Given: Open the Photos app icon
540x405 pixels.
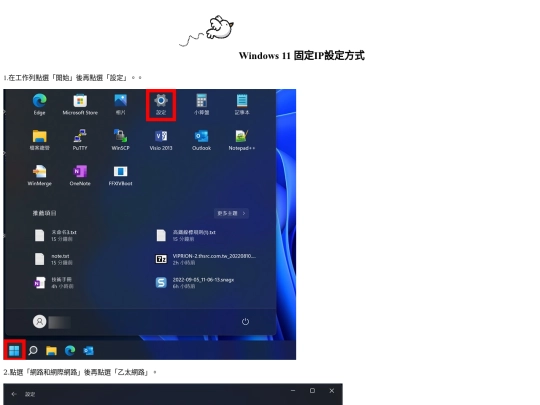Looking at the screenshot, I should tap(121, 104).
